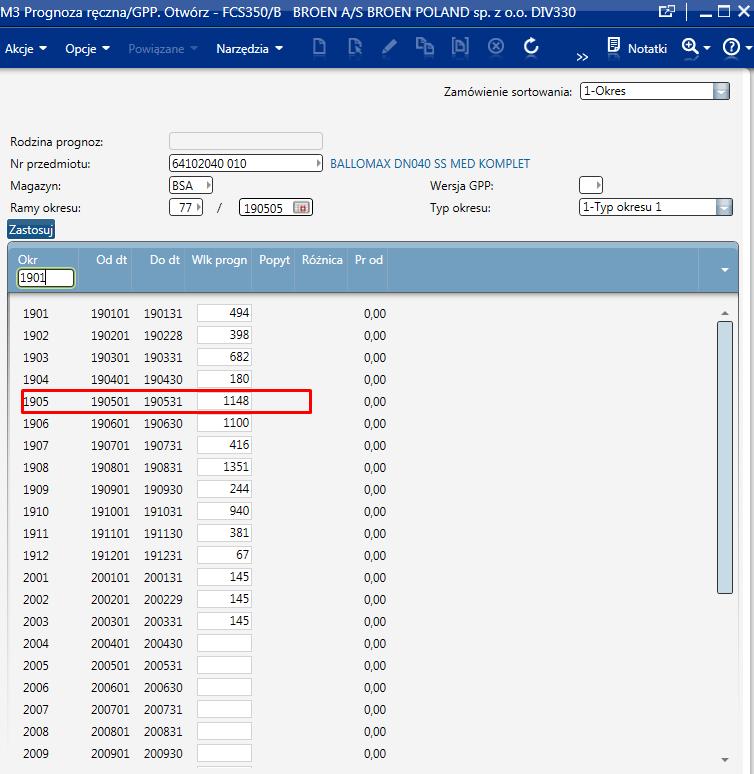Click the Od dt column header
Viewport: 754px width, 774px height.
click(x=112, y=260)
